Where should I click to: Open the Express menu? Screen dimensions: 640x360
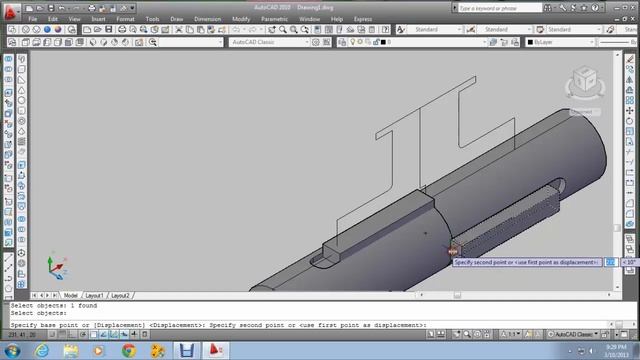[x=362, y=19]
